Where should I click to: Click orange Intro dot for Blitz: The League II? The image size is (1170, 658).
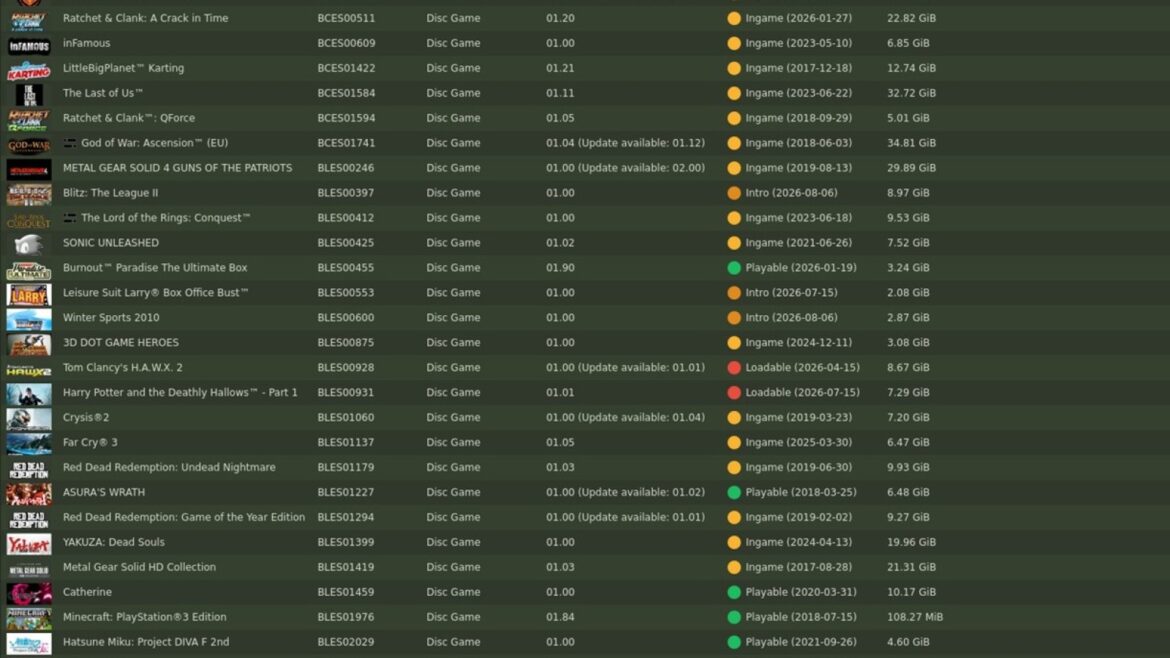pyautogui.click(x=734, y=193)
